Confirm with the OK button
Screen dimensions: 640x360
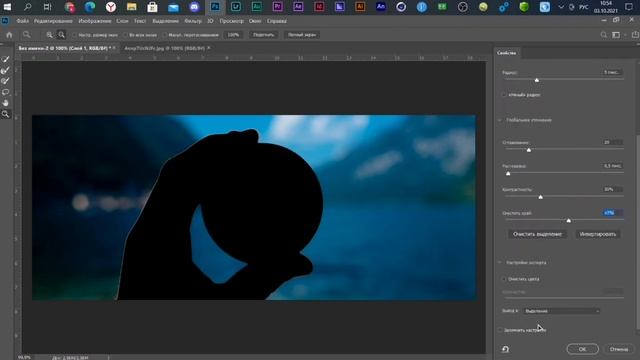(x=582, y=349)
